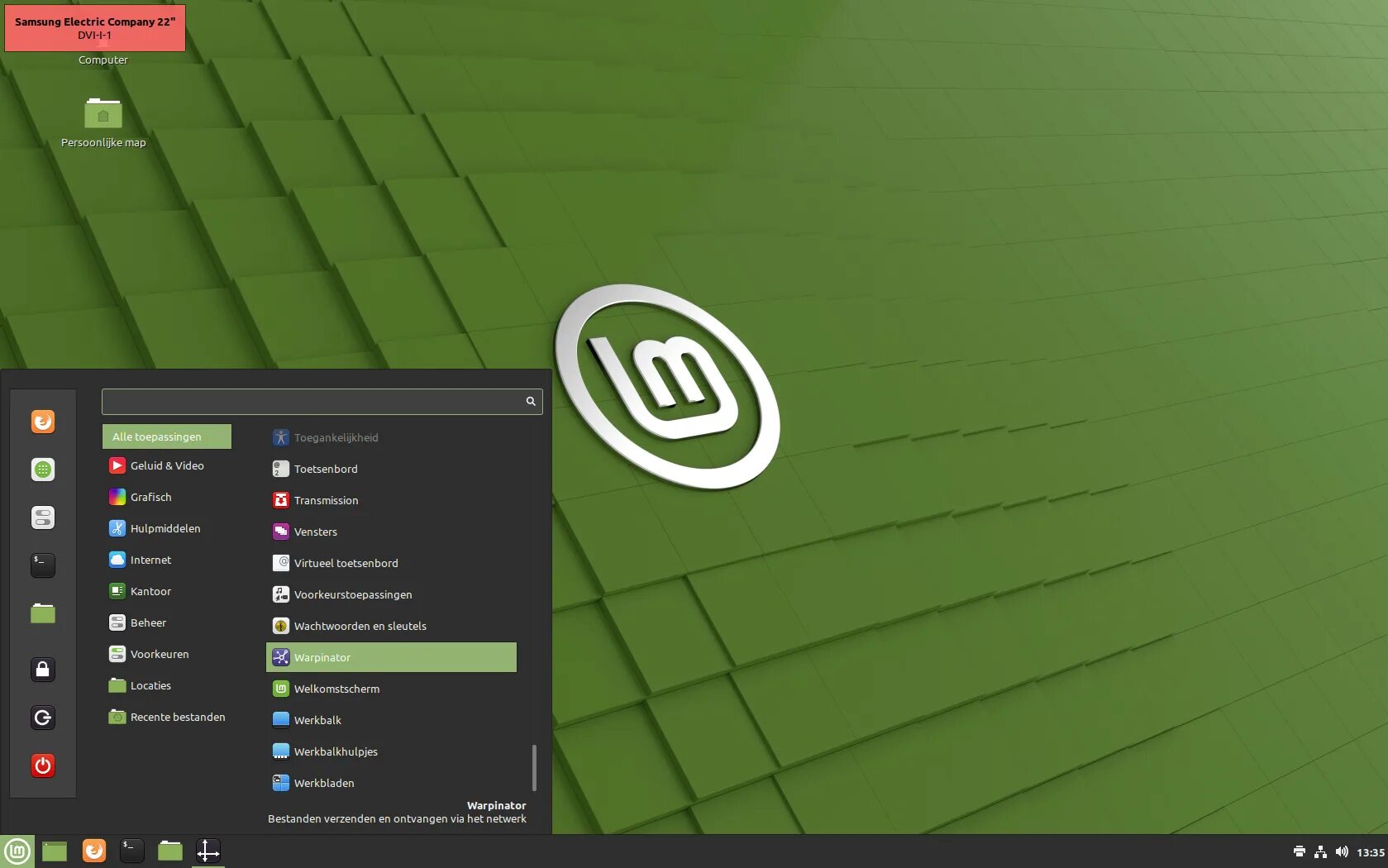This screenshot has width=1388, height=868.
Task: Click the menu search field
Action: pyautogui.click(x=322, y=401)
